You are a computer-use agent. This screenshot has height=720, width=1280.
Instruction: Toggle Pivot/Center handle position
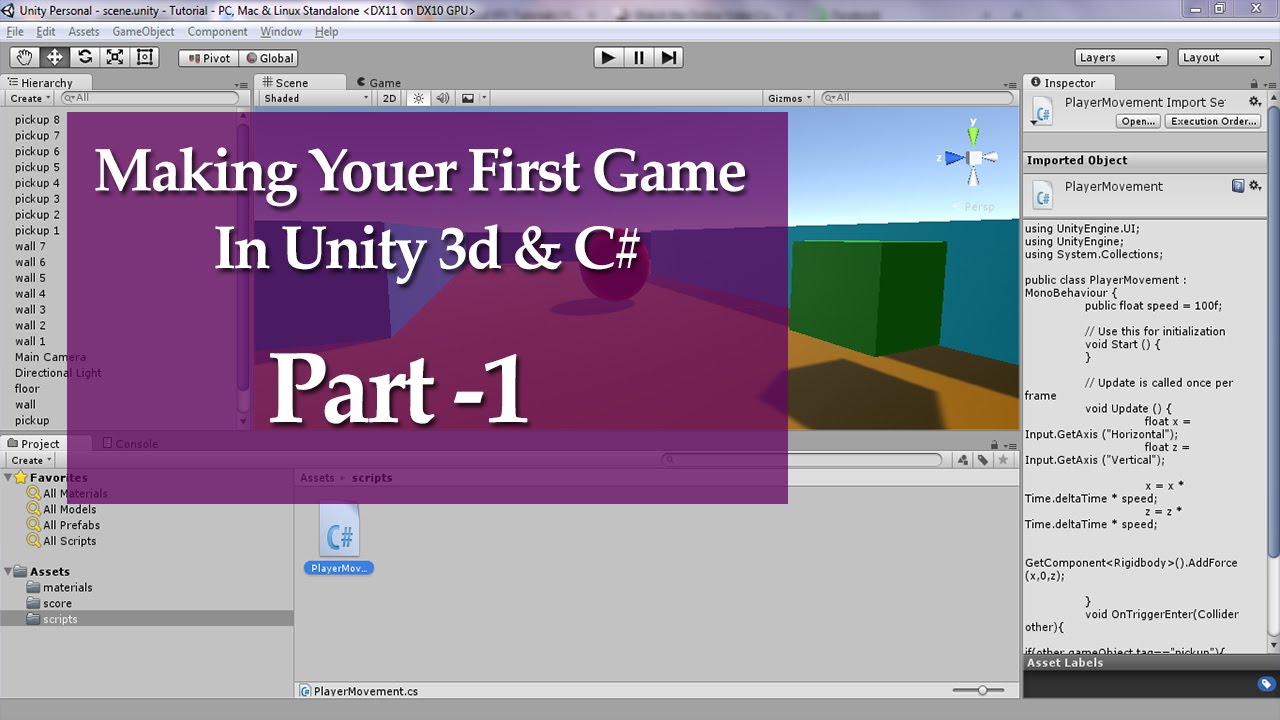click(209, 58)
